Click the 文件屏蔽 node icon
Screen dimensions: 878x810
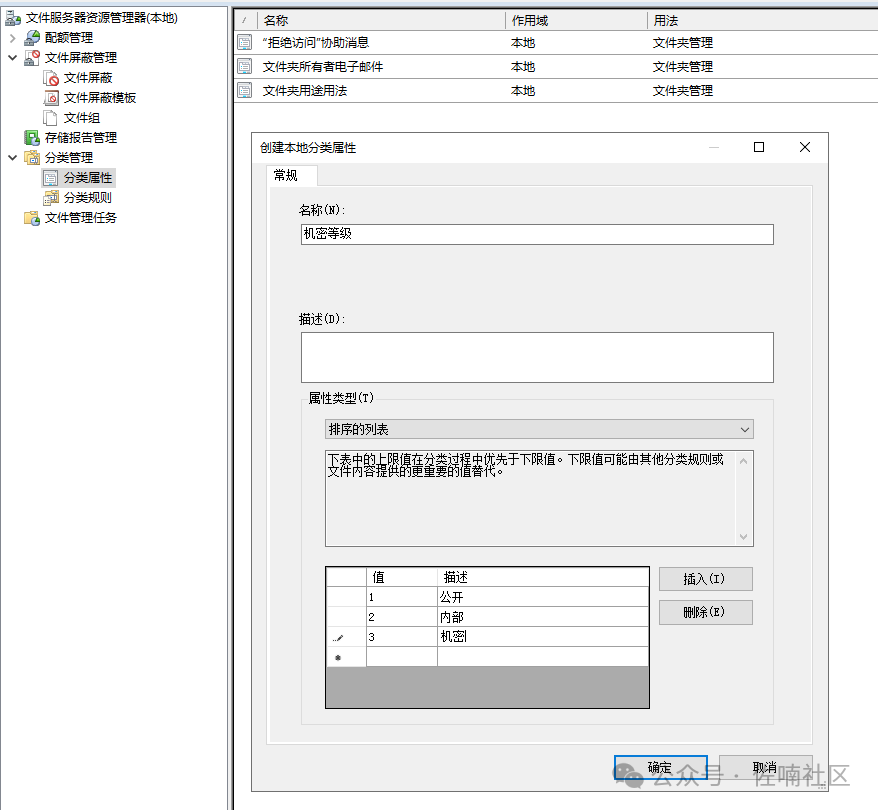point(51,78)
